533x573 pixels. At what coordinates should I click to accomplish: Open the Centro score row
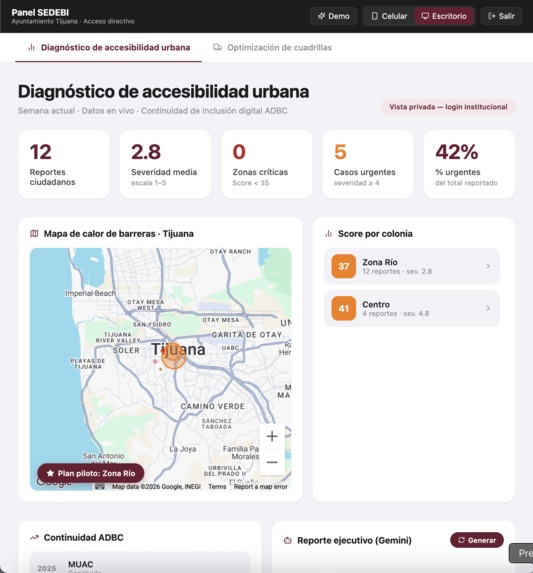coord(412,308)
